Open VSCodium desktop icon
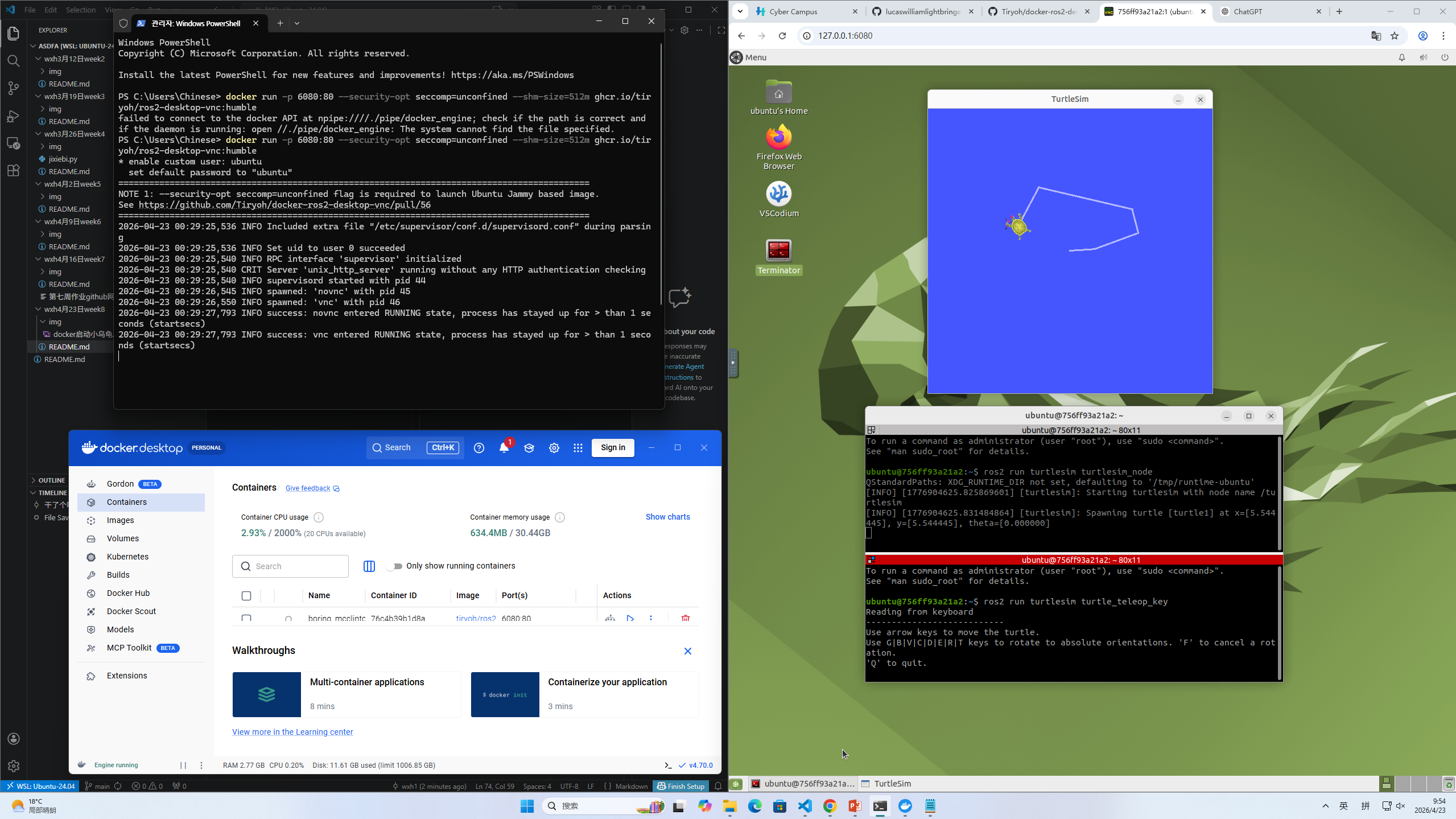 coord(779,200)
